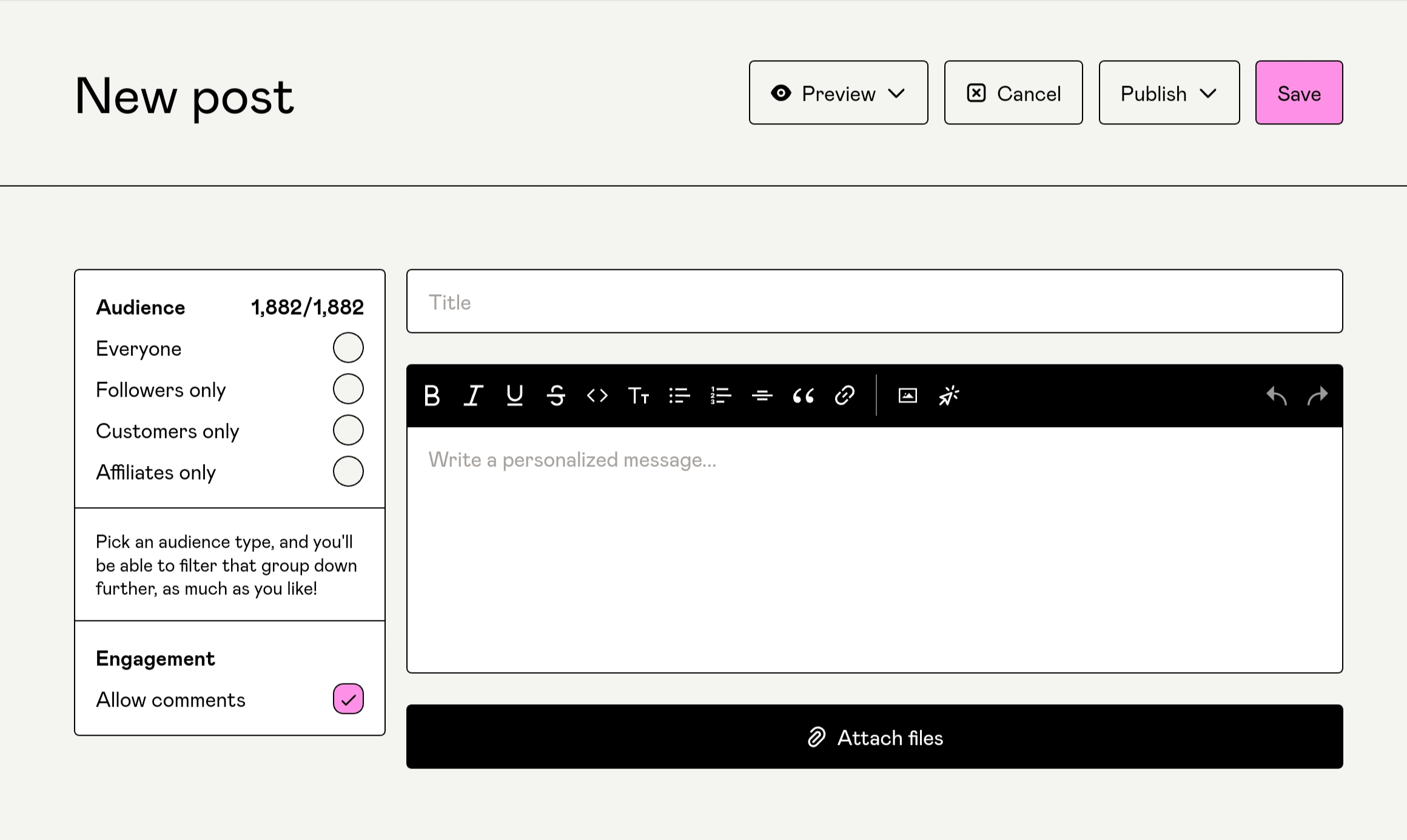1407x840 pixels.
Task: Expand the Publish dropdown menu
Action: [x=1169, y=93]
